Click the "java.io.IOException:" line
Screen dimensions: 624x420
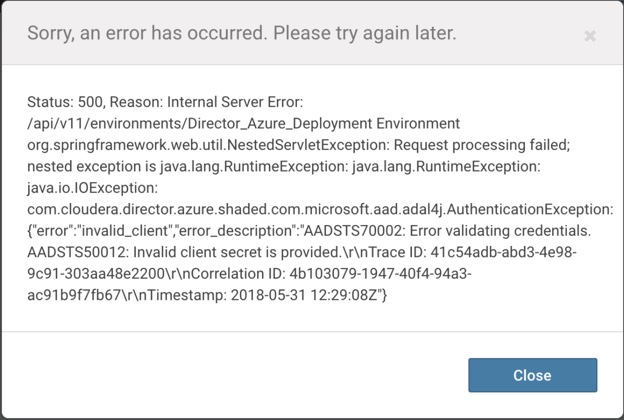coord(91,187)
